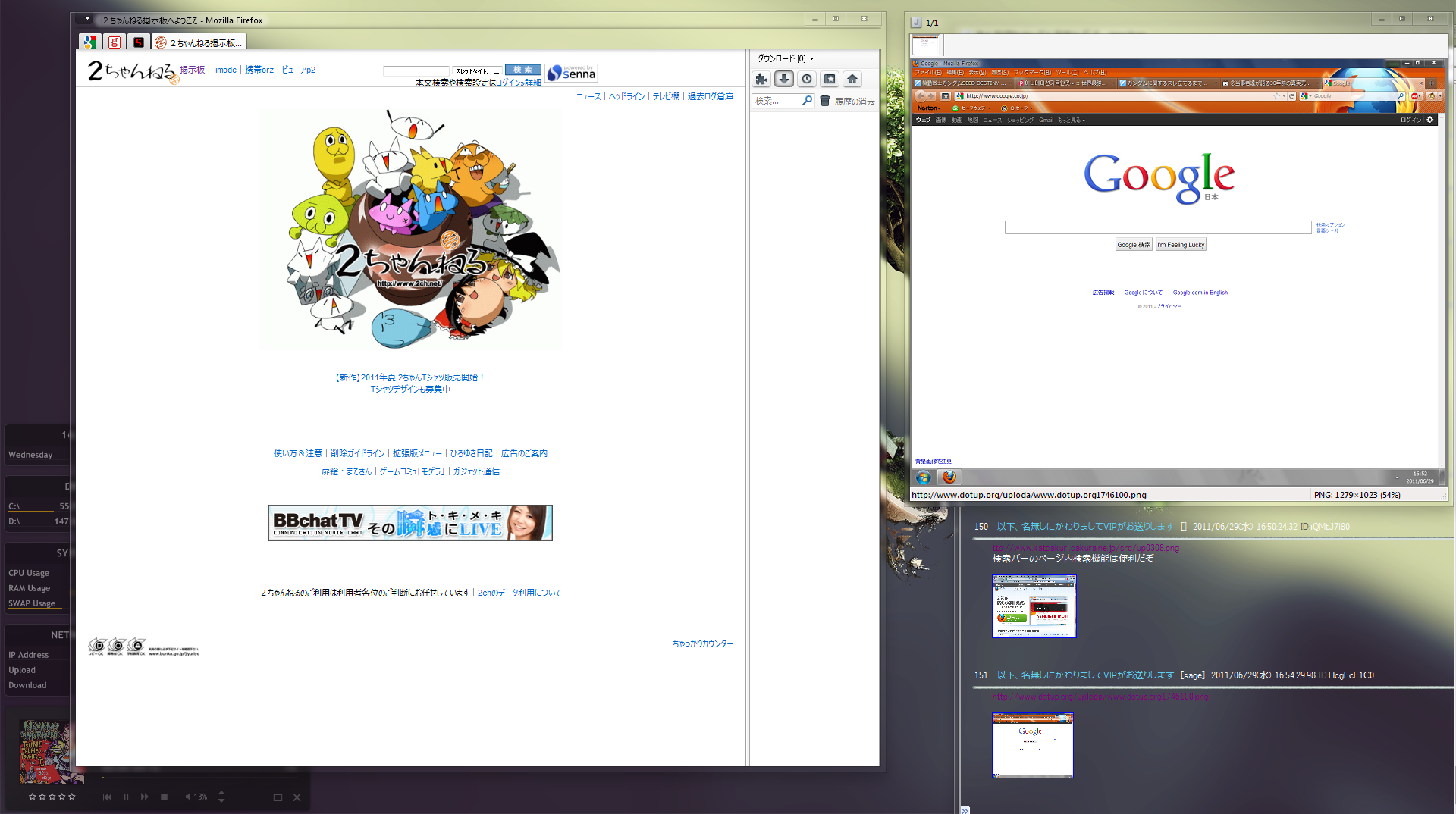Screen dimensions: 1456x814
Task: Open the Firefox app menu arrow
Action: pos(87,18)
